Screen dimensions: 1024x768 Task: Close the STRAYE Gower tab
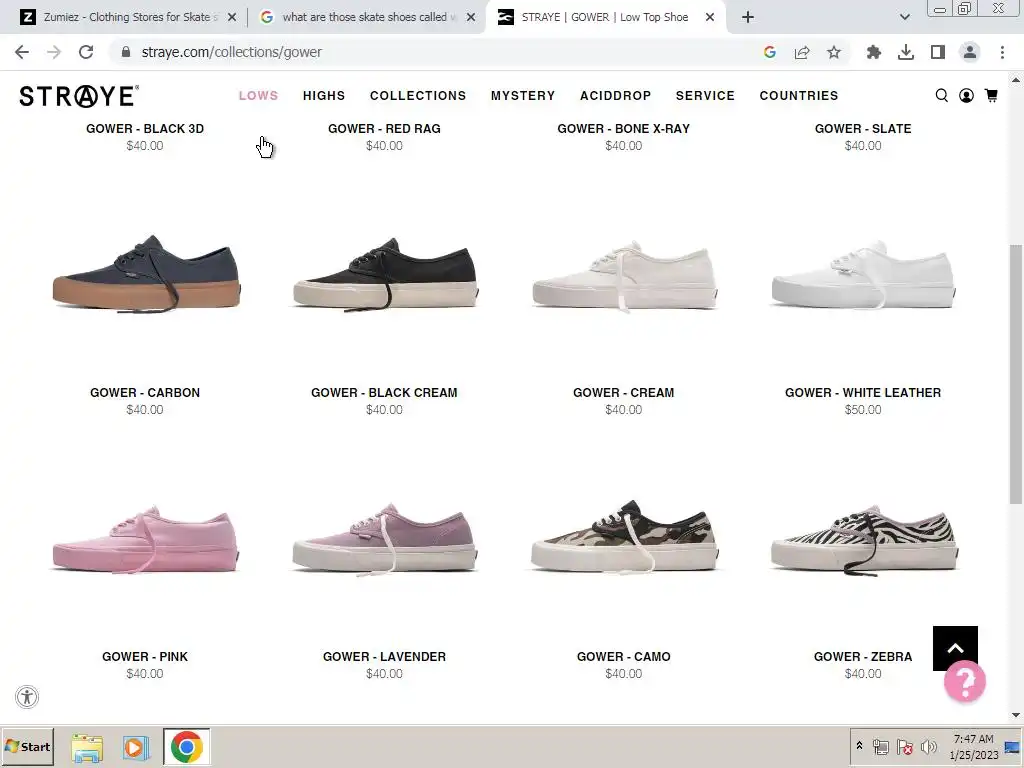(710, 18)
